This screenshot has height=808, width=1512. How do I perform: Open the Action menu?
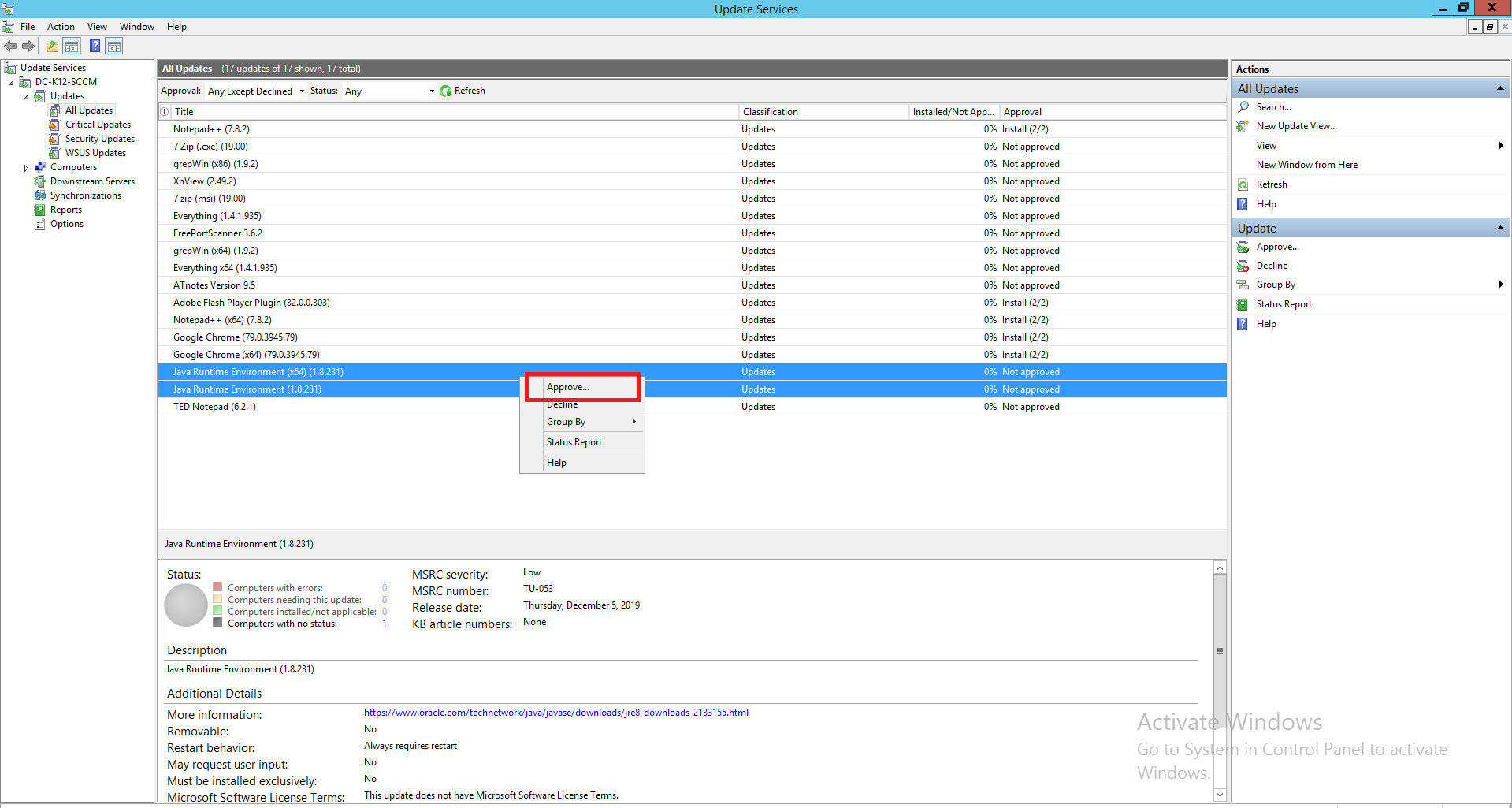tap(61, 26)
